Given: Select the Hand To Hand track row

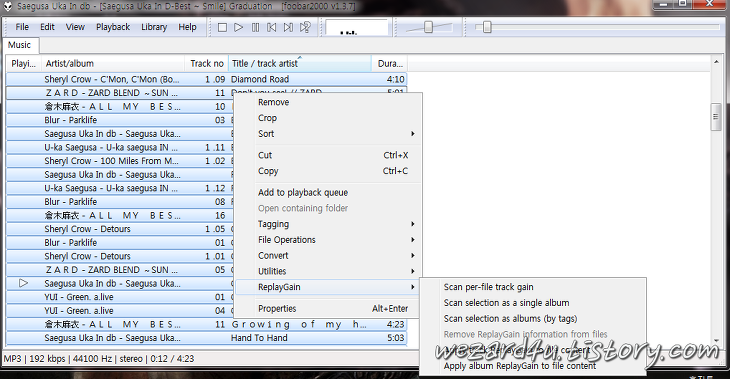Looking at the screenshot, I should point(207,338).
